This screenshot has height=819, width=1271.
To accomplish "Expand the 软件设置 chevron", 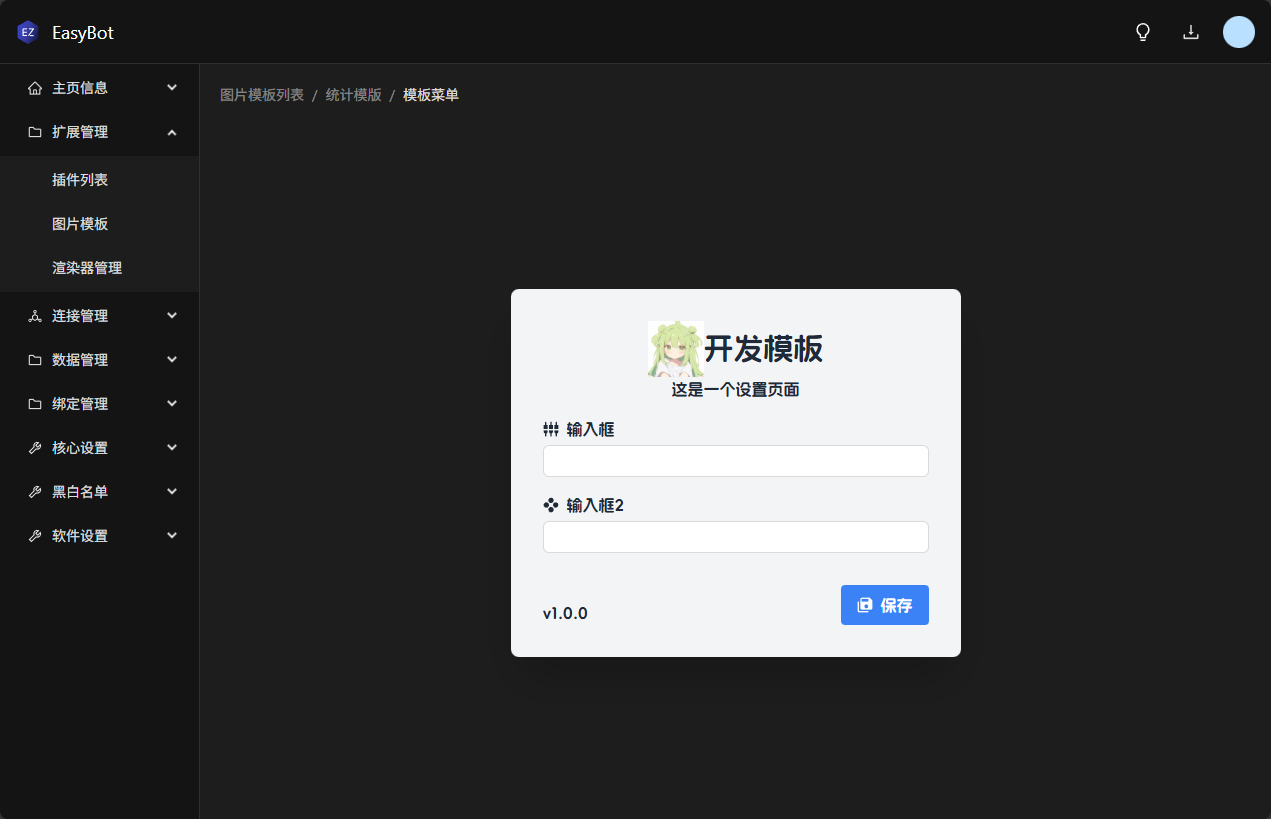I will click(x=172, y=536).
